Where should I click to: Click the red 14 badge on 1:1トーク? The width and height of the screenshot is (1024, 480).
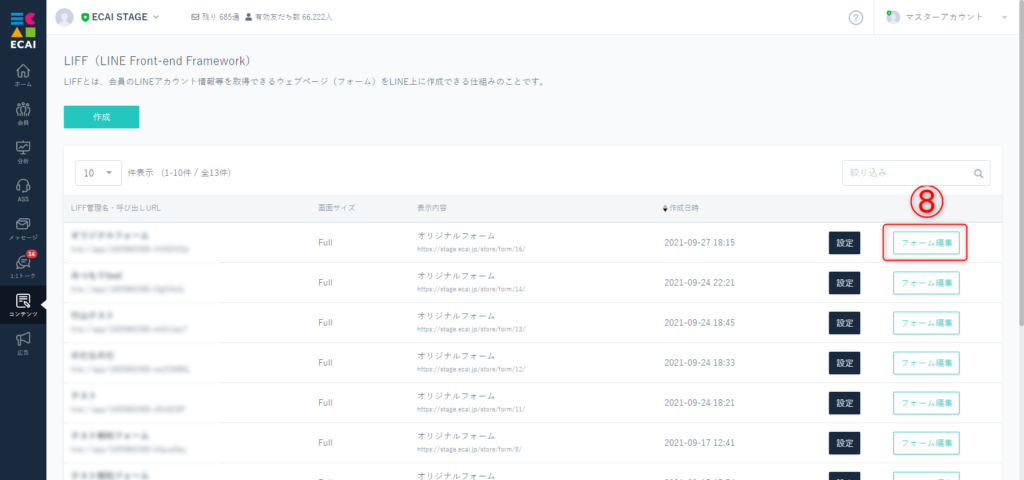point(31,254)
